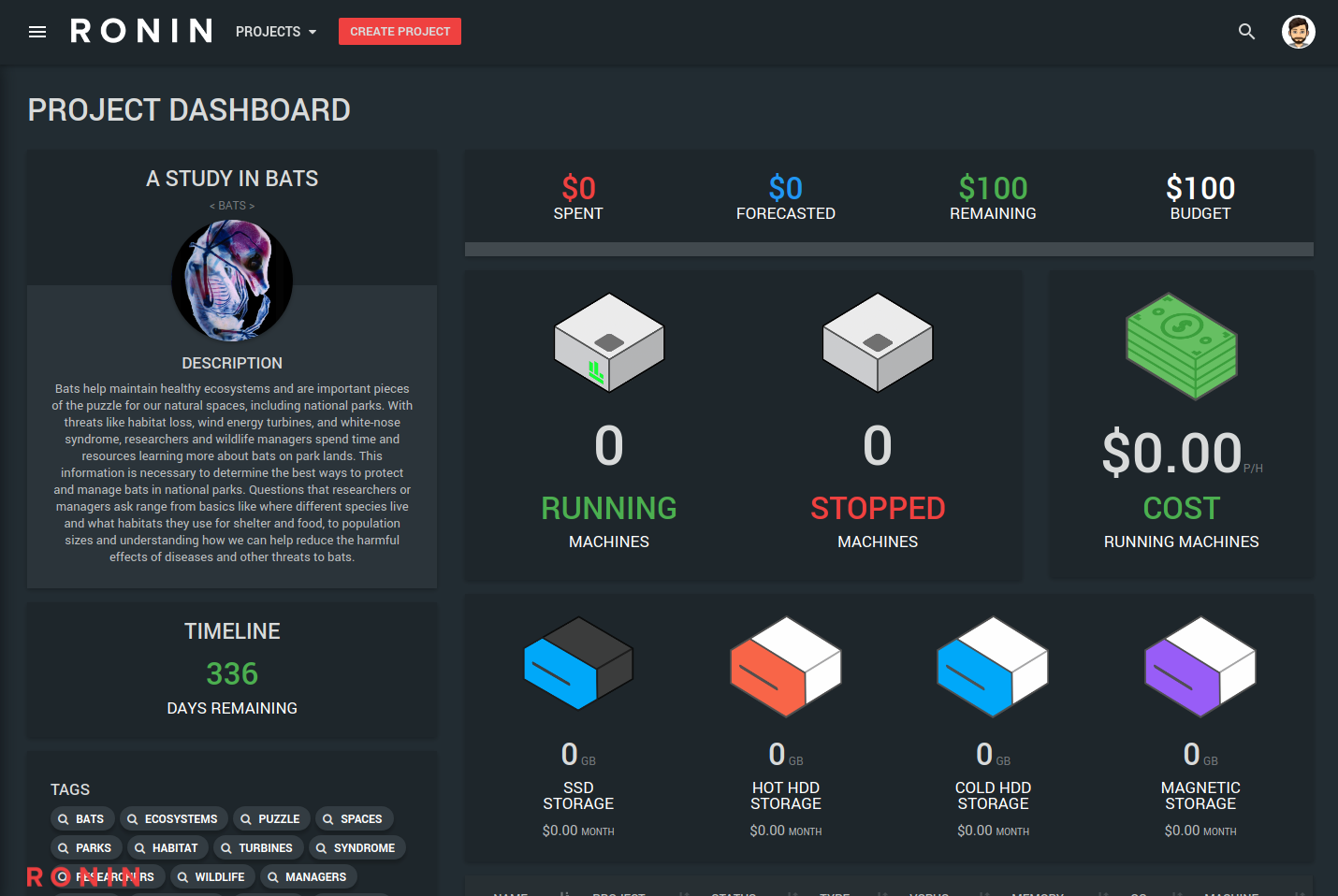The width and height of the screenshot is (1338, 896).
Task: Click the Hot HDD storage icon
Action: pyautogui.click(x=786, y=666)
